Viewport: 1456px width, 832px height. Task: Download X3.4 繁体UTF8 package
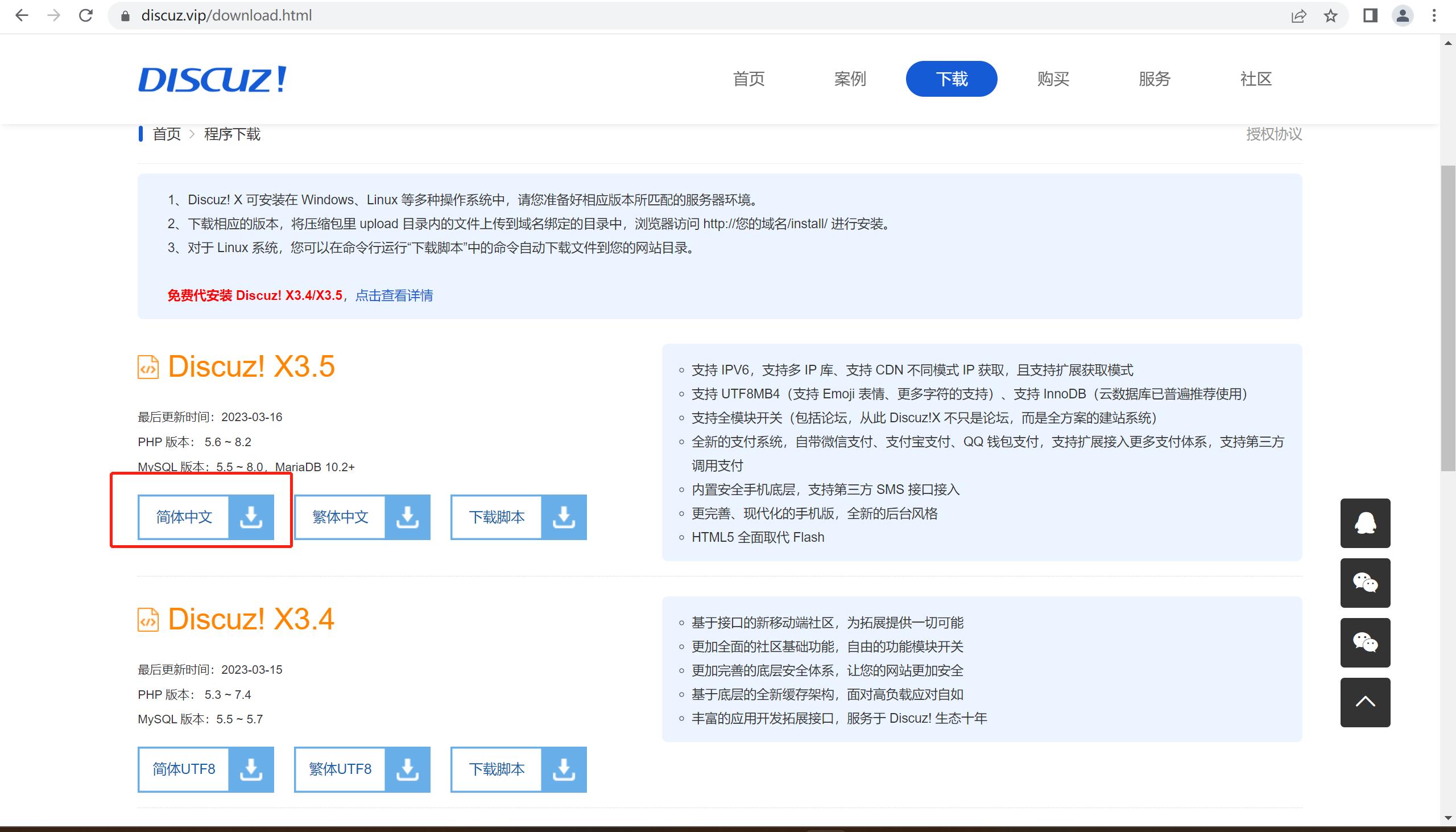(362, 769)
